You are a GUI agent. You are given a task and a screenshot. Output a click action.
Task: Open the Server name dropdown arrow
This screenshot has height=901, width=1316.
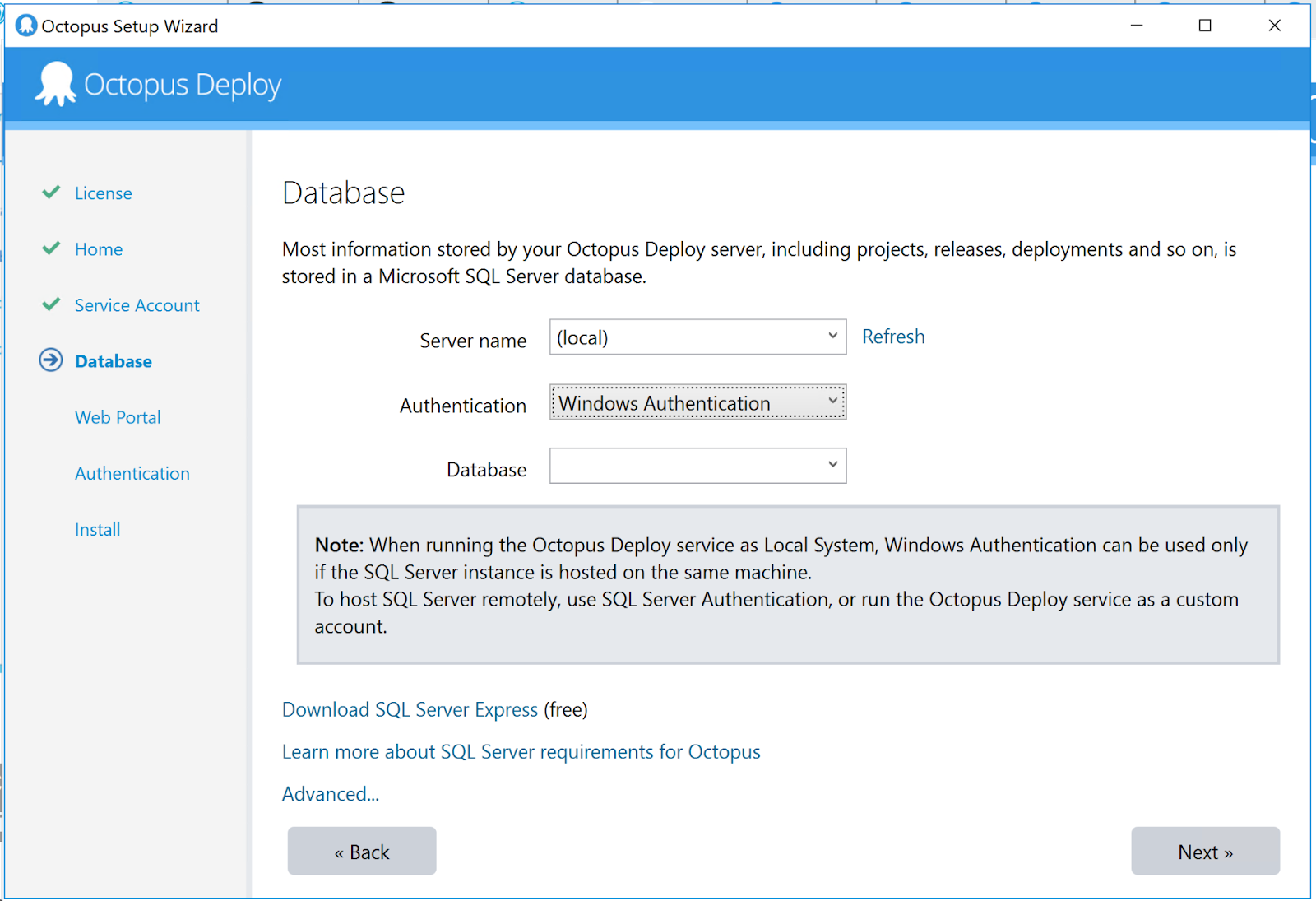point(833,336)
